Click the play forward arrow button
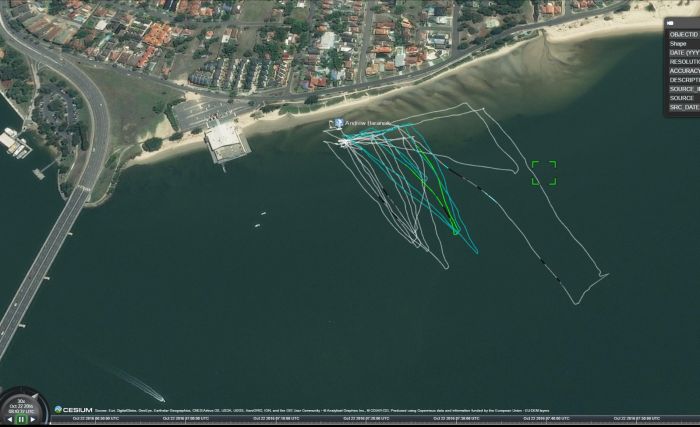This screenshot has width=700, height=427. tap(34, 420)
